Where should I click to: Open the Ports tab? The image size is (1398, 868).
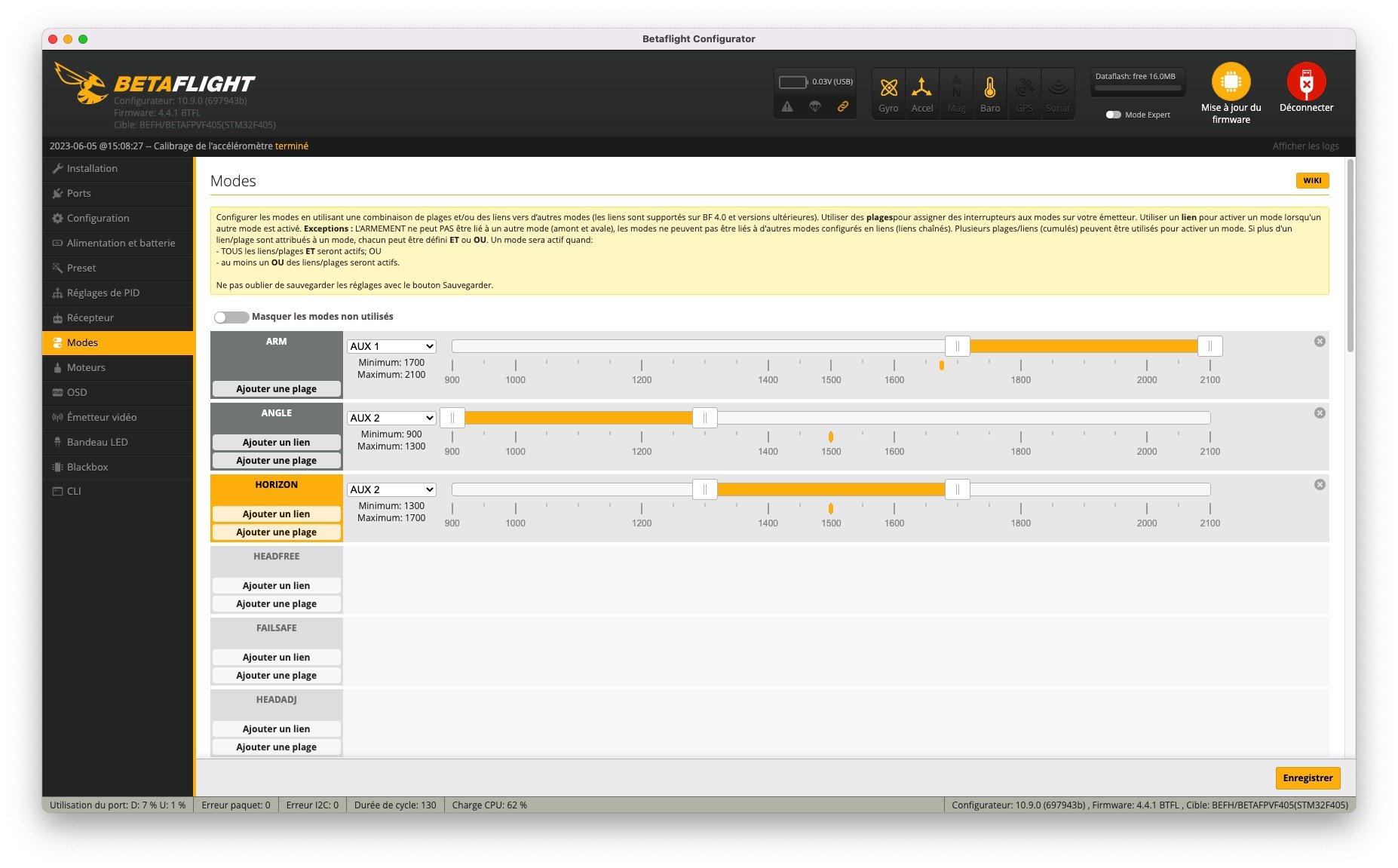tap(118, 193)
